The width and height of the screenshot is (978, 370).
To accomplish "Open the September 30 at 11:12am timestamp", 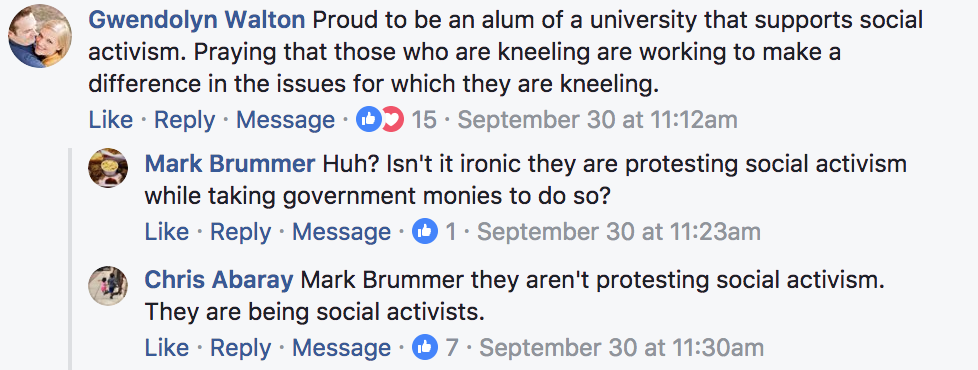I will 598,120.
